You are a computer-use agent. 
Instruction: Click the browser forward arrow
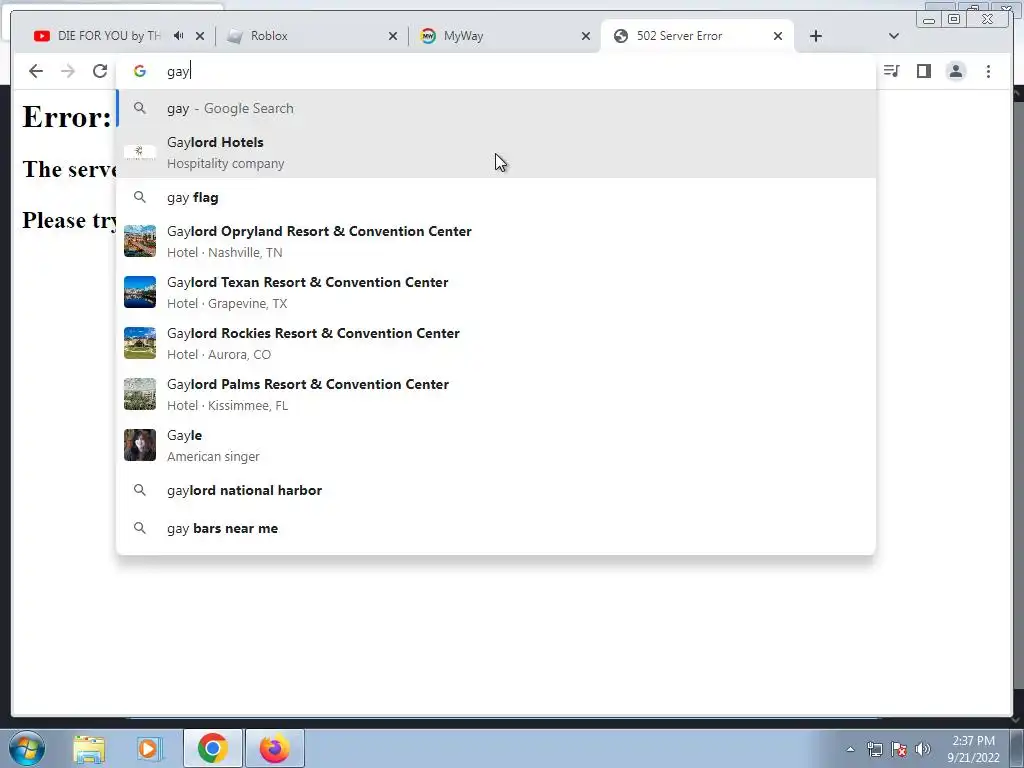click(68, 71)
